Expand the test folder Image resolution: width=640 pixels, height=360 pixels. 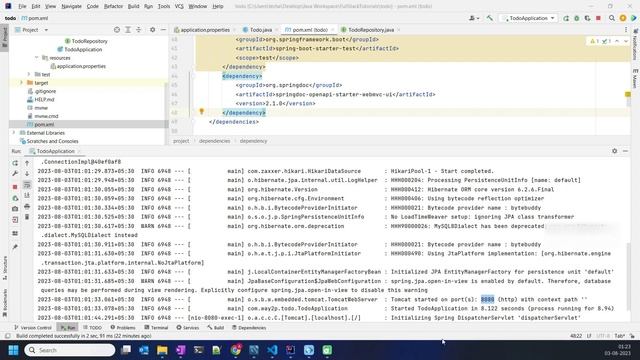[x=29, y=74]
